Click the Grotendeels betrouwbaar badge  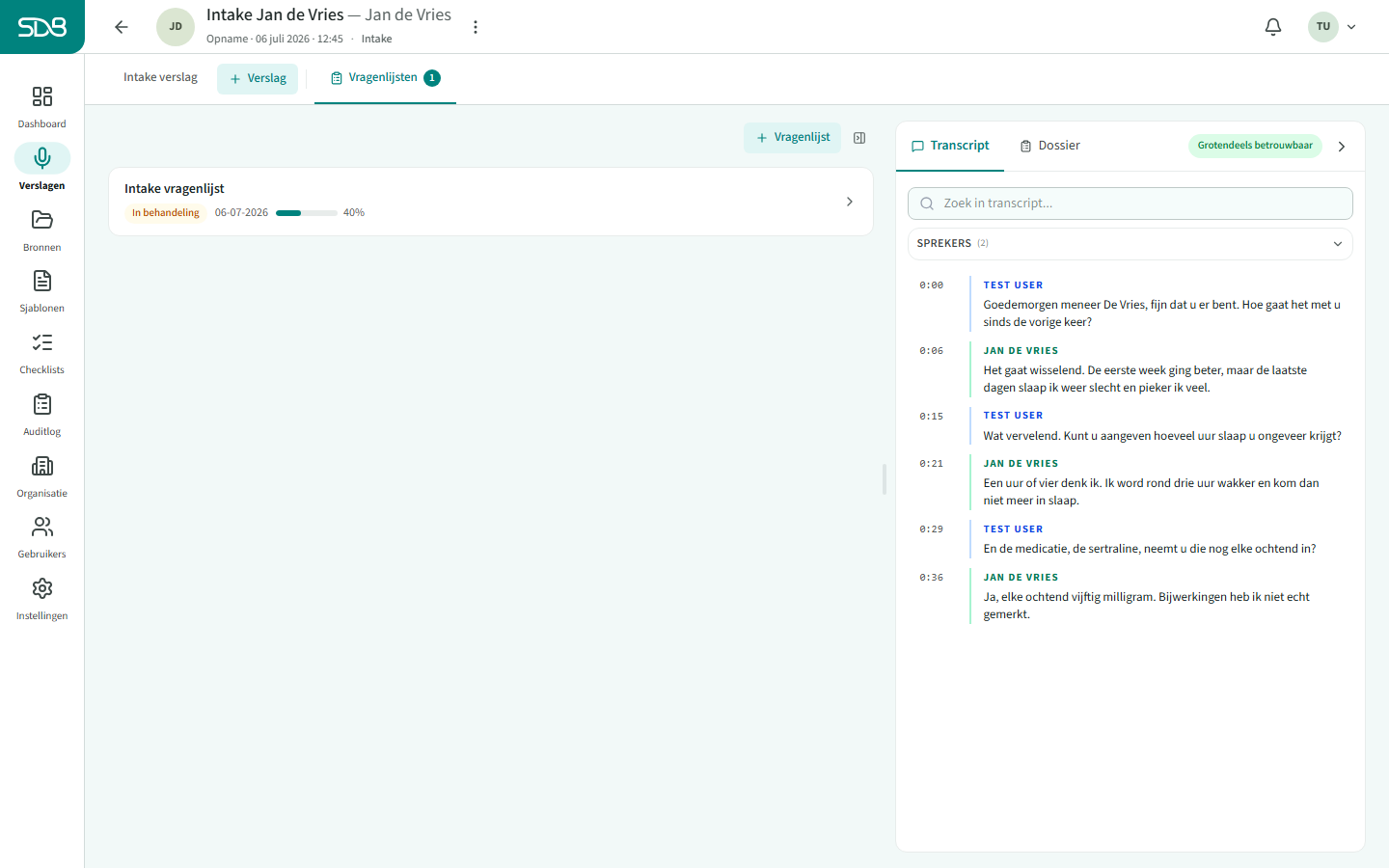[x=1255, y=146]
